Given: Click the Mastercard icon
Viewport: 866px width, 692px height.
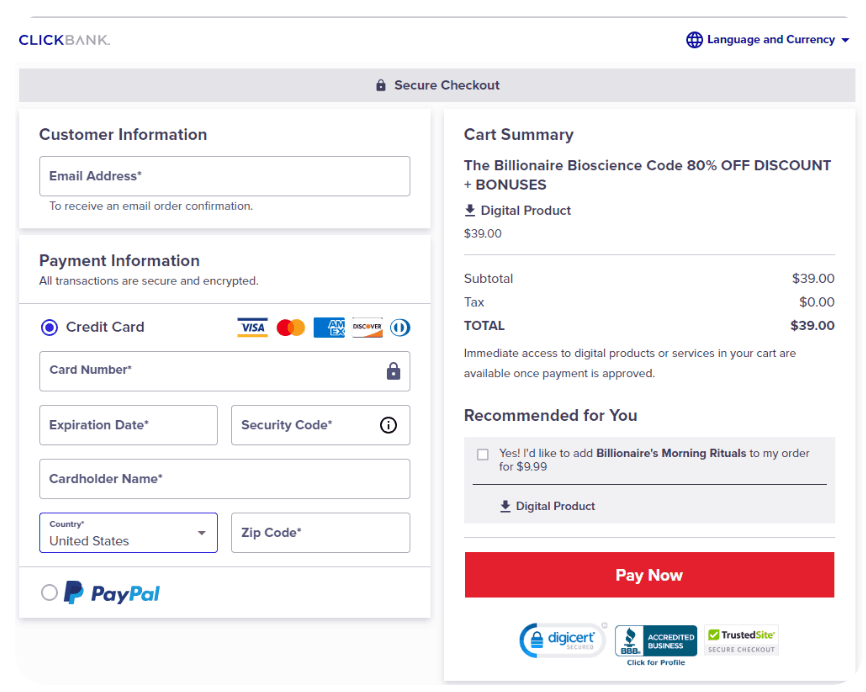Looking at the screenshot, I should 291,327.
